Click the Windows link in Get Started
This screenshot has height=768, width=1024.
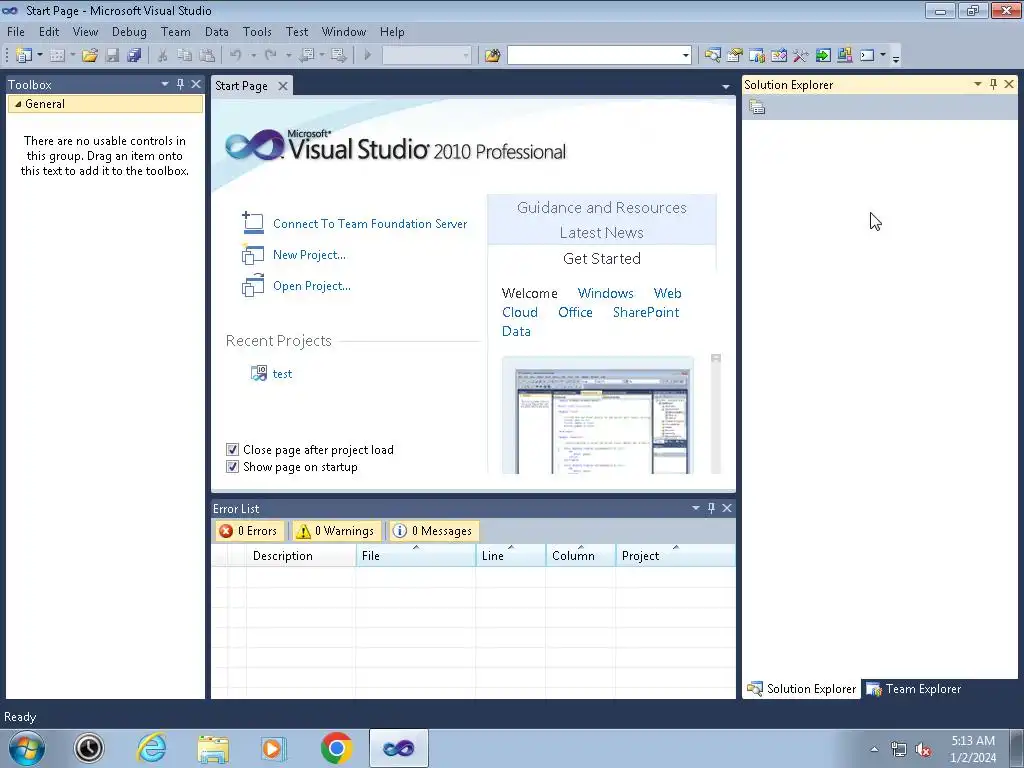[x=605, y=293]
